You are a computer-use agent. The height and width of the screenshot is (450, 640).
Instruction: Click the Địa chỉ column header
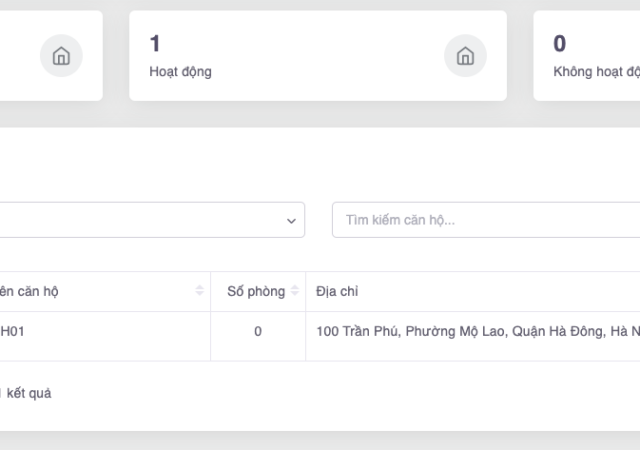(x=337, y=291)
